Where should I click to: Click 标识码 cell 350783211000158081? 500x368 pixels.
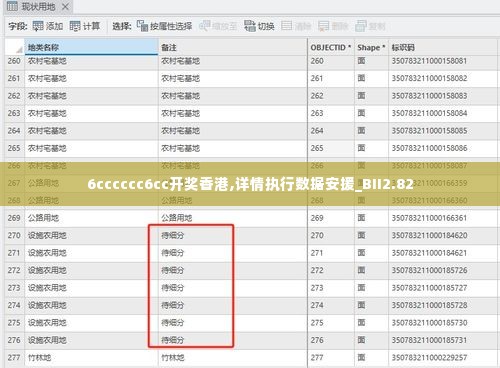443,61
